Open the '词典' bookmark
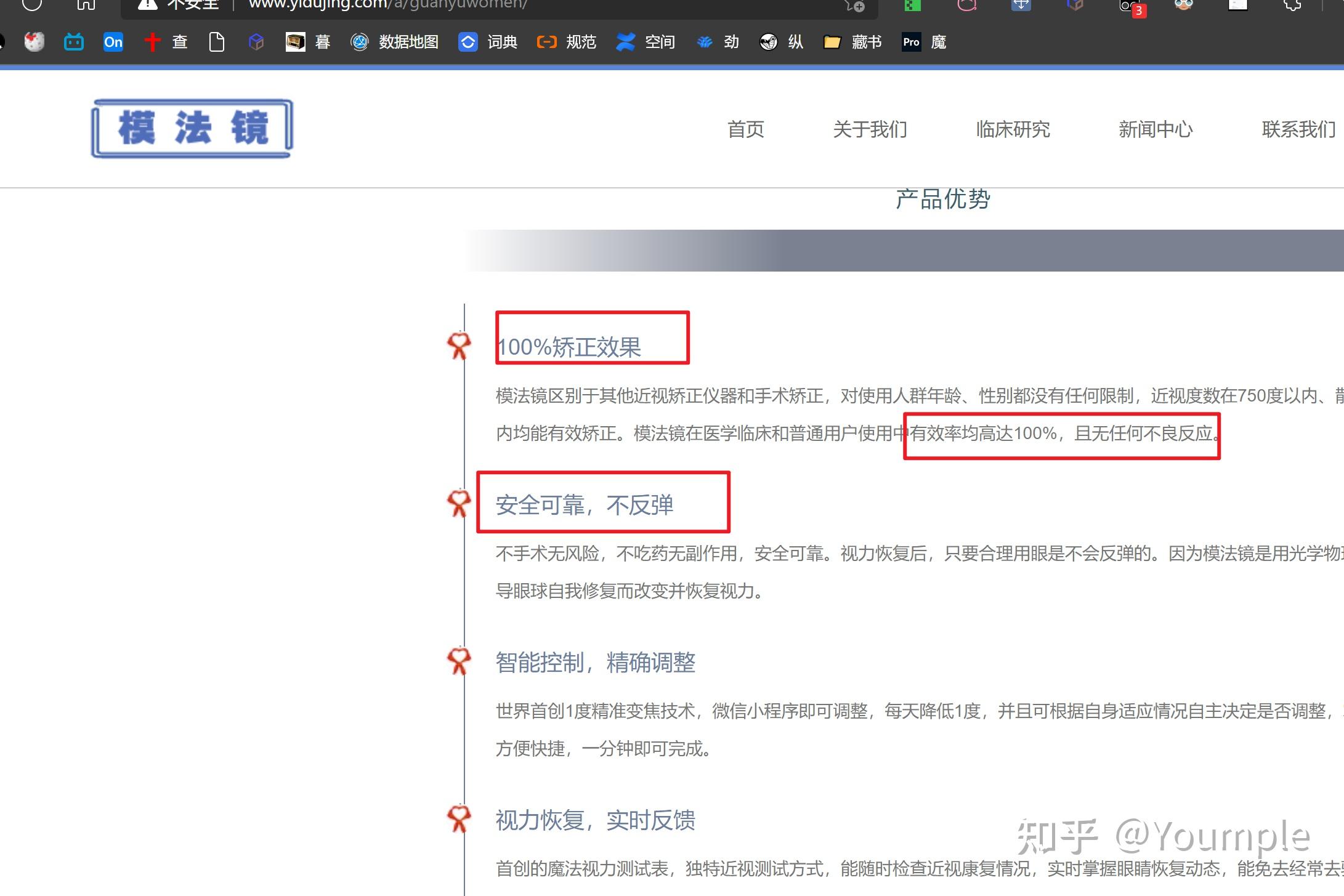1344x896 pixels. 488,42
